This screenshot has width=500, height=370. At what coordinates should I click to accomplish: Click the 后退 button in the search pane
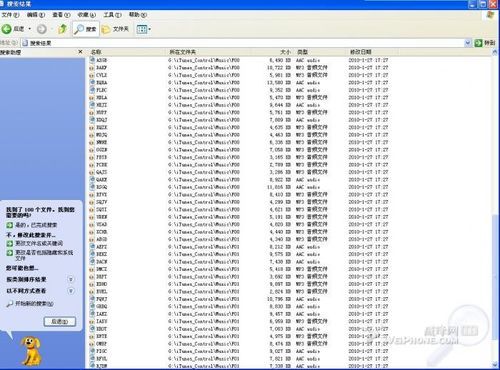pos(60,321)
